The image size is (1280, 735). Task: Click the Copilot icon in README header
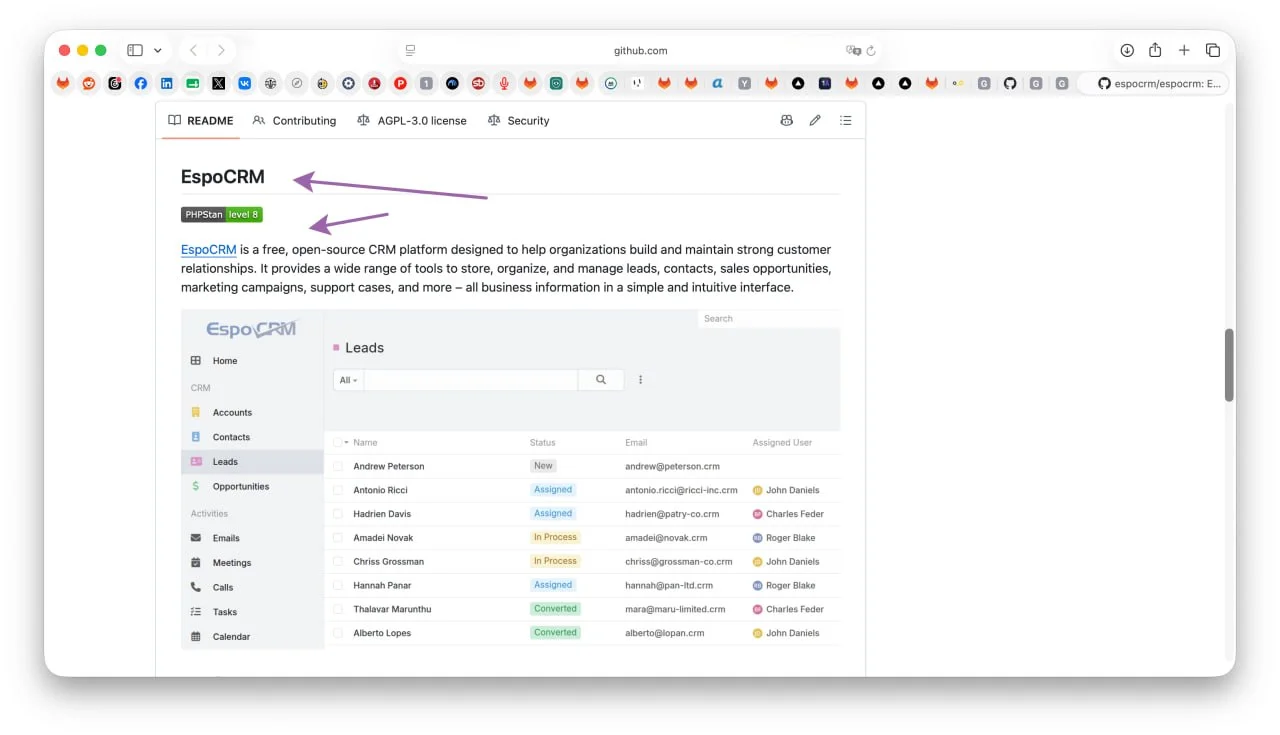coord(787,120)
